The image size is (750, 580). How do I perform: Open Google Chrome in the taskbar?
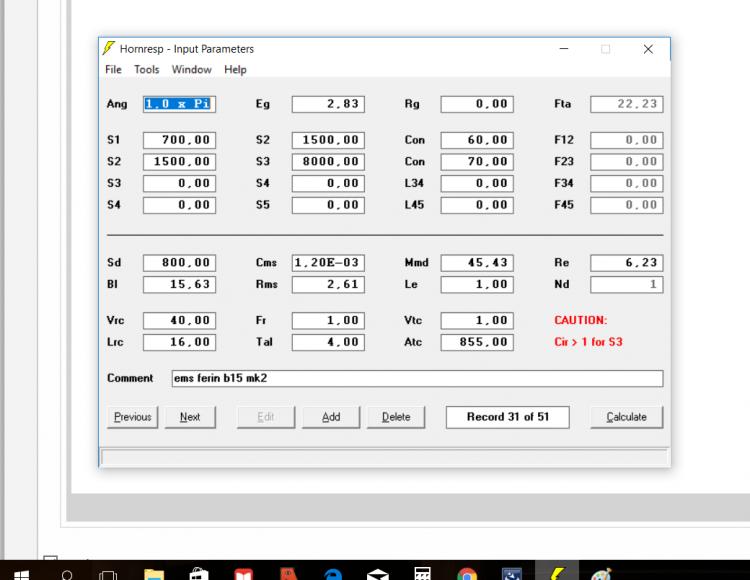(467, 574)
